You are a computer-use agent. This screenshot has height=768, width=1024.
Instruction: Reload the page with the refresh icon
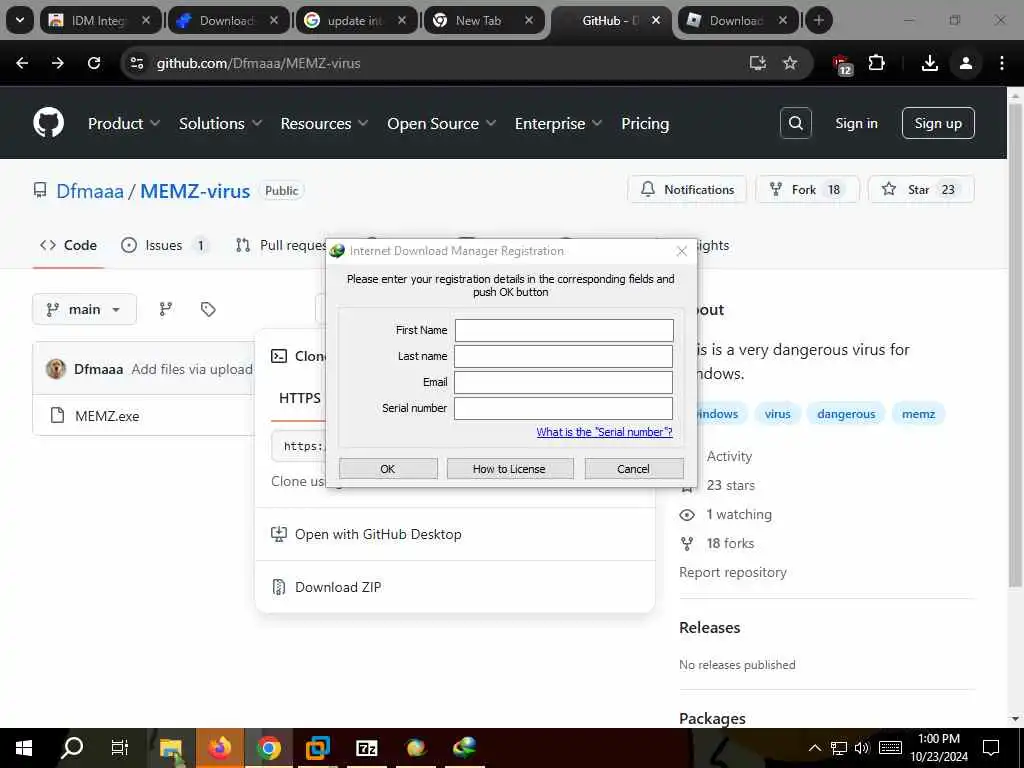[94, 63]
